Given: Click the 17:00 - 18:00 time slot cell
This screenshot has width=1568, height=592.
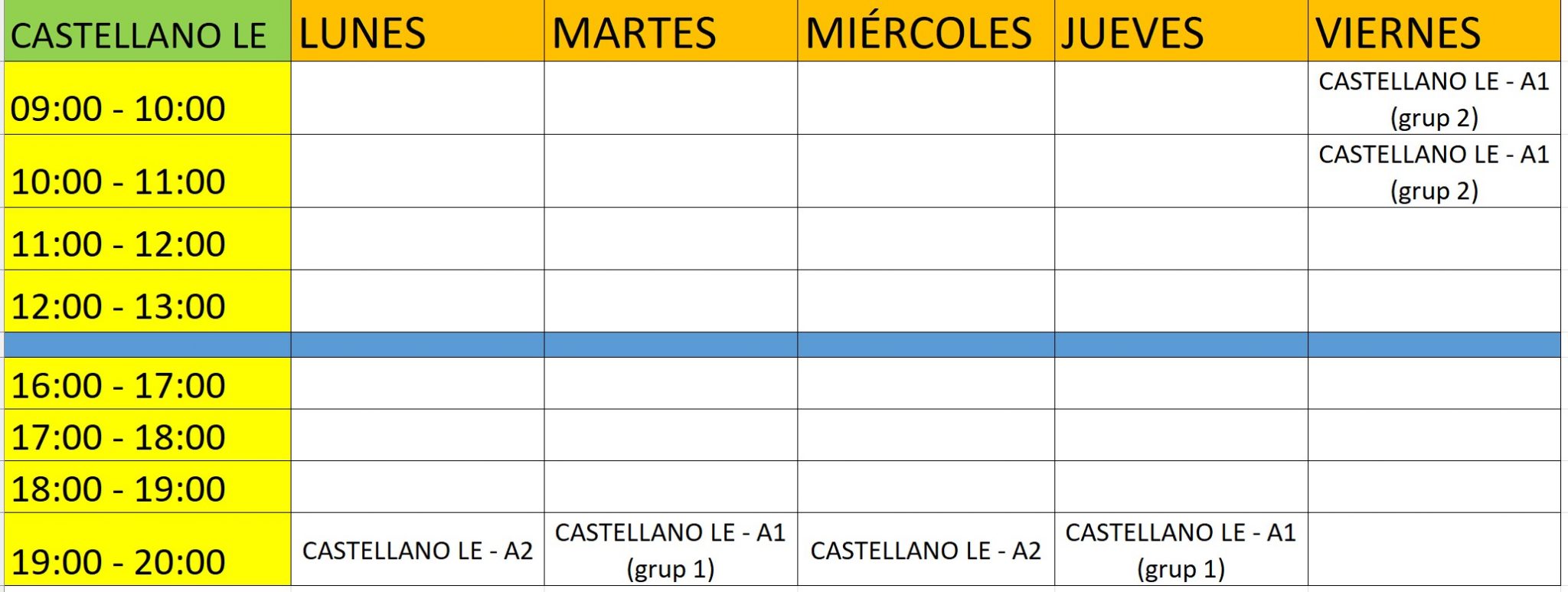Looking at the screenshot, I should tap(147, 436).
